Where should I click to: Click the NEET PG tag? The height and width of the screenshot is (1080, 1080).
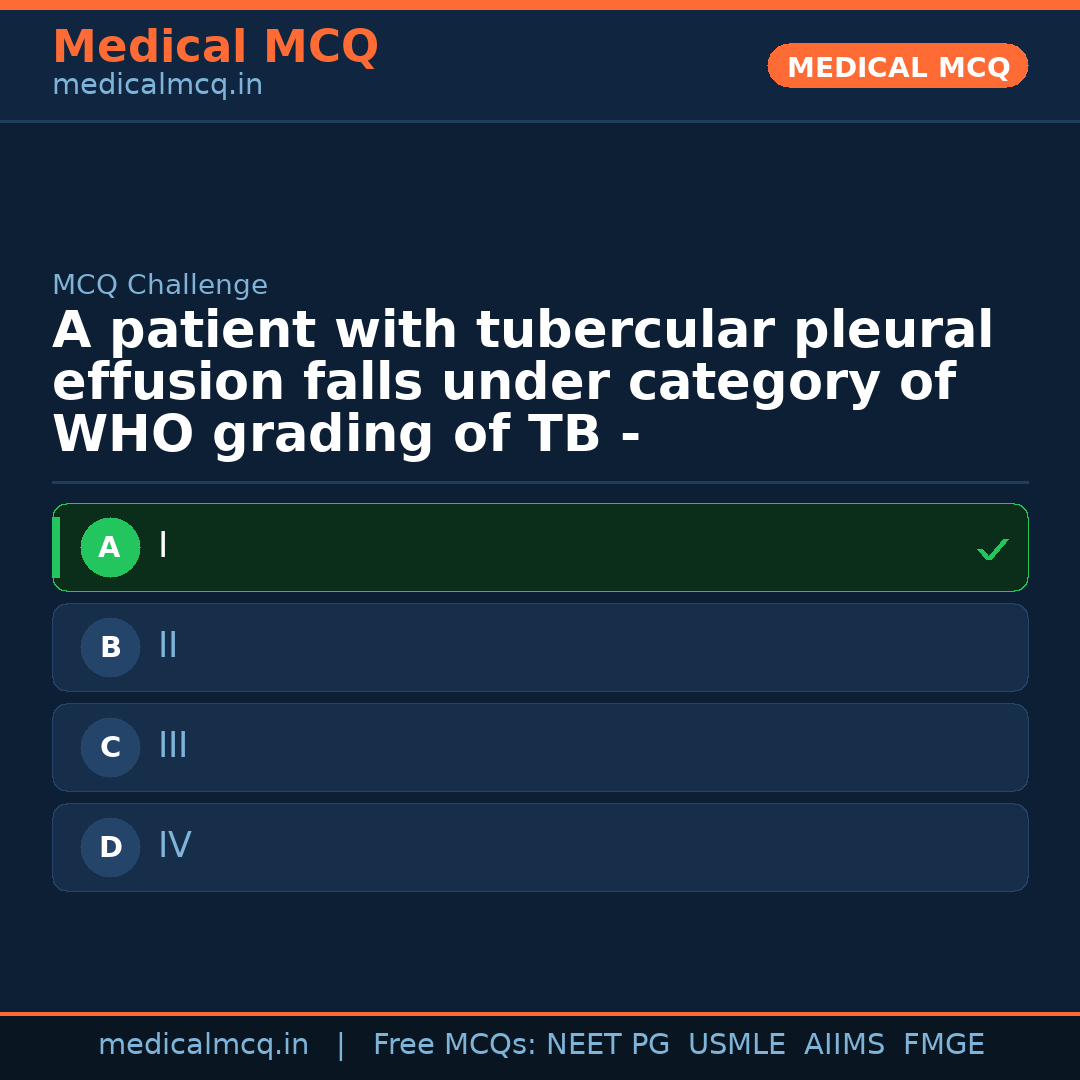607,1043
